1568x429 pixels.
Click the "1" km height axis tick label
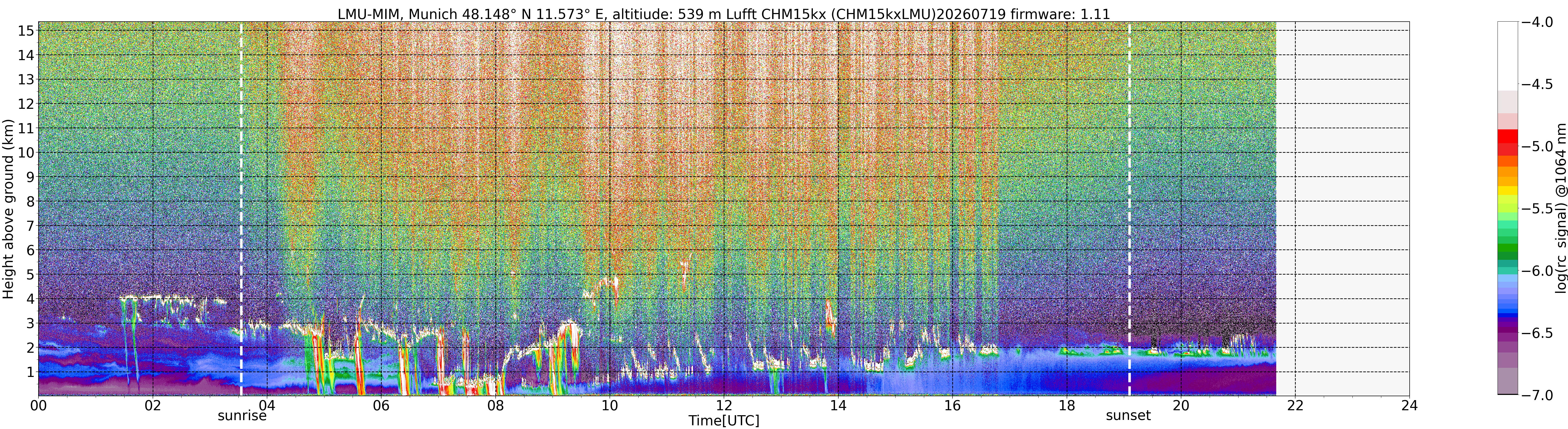pos(30,372)
